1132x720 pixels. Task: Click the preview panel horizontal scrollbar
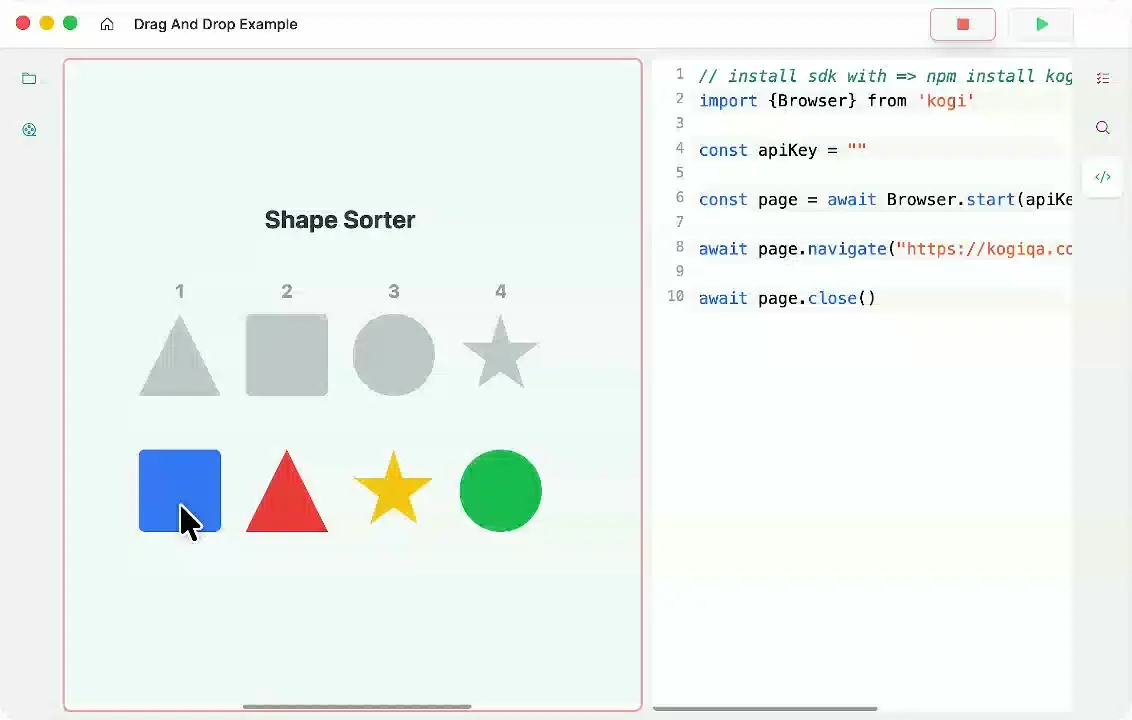(x=356, y=707)
